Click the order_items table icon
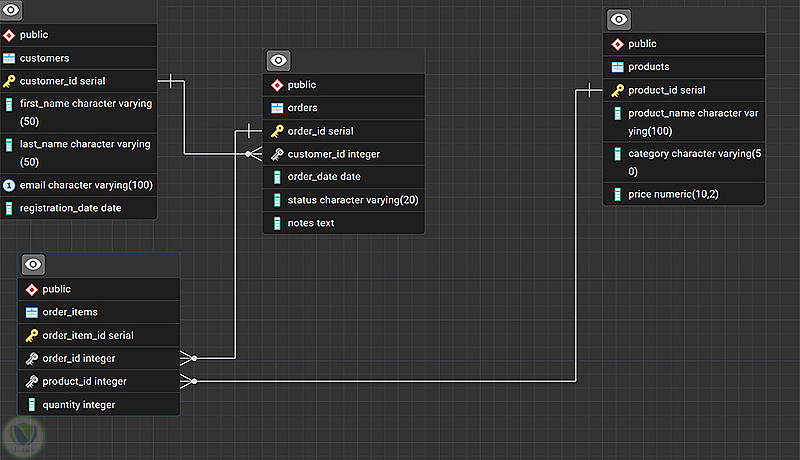 tap(32, 312)
